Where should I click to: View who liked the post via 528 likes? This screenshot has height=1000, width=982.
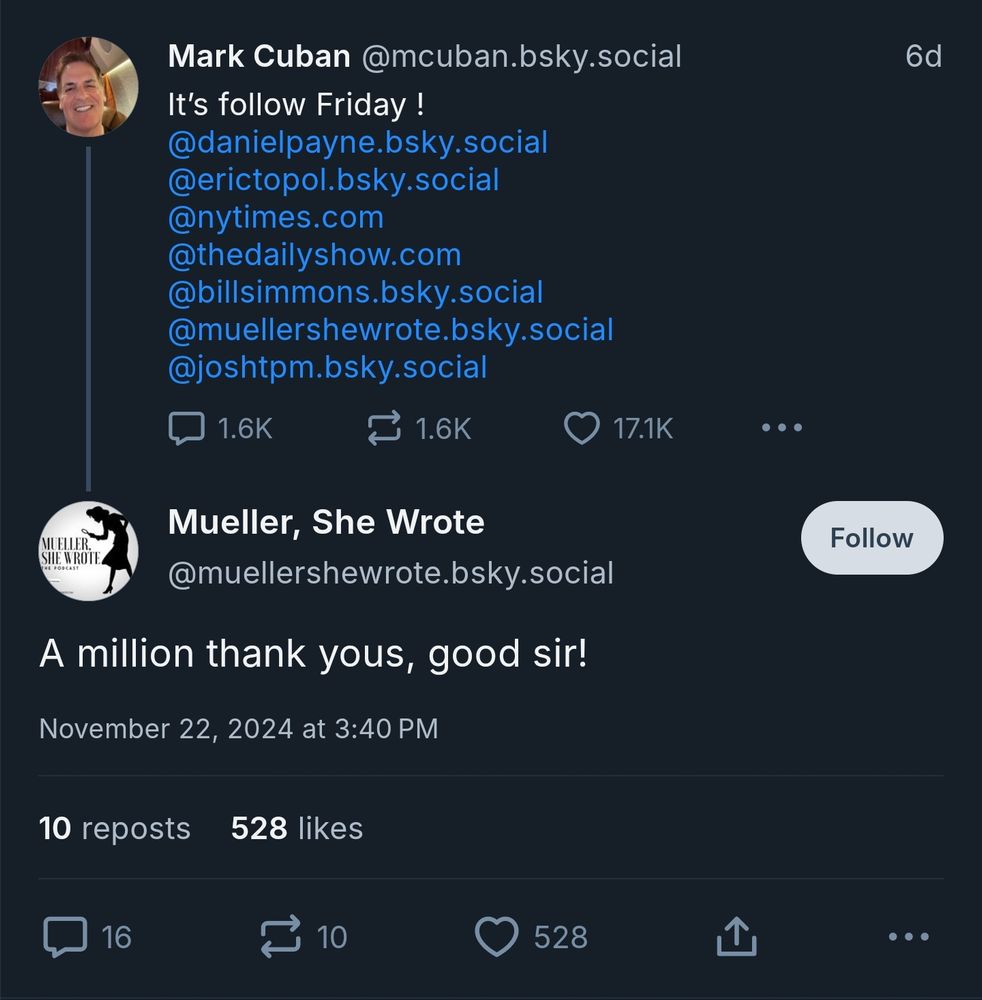tap(297, 828)
